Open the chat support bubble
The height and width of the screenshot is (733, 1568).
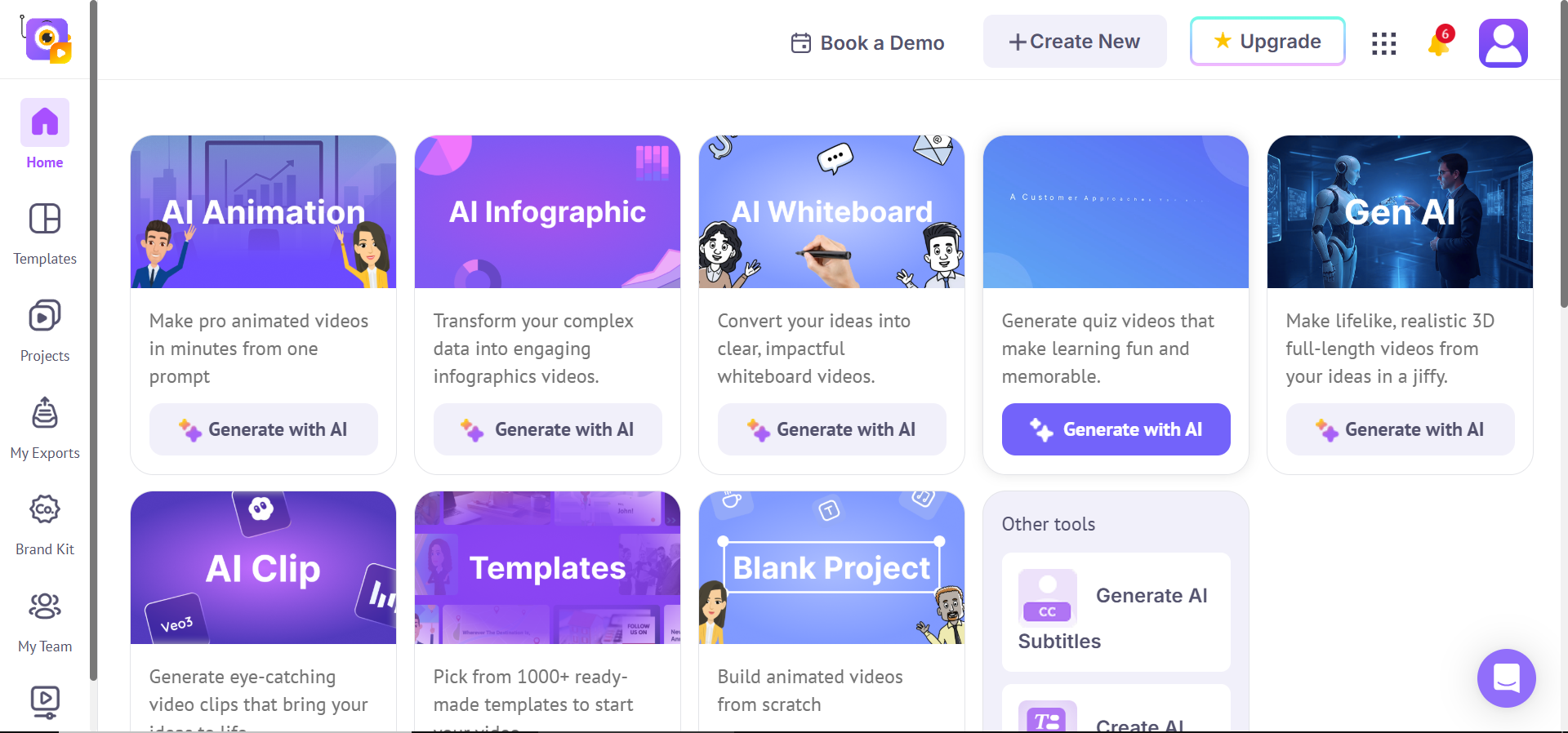1507,678
